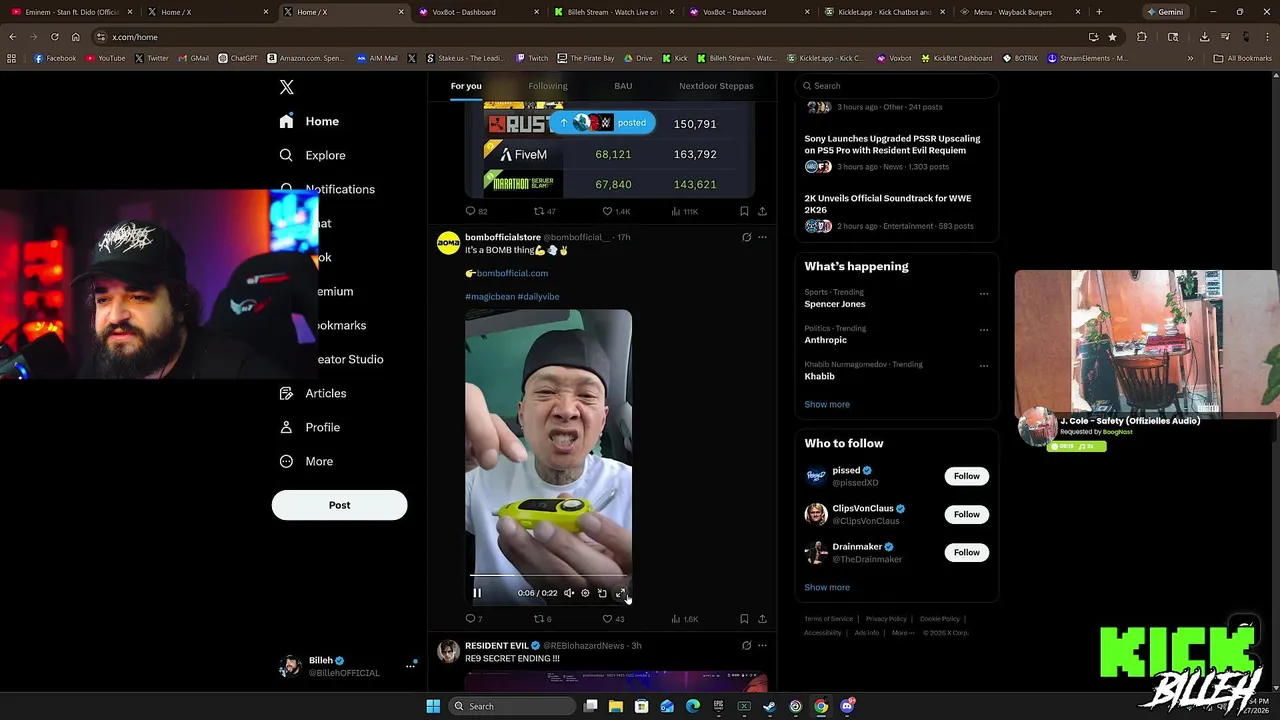The image size is (1280, 720).
Task: Show more under Who to follow
Action: point(827,587)
